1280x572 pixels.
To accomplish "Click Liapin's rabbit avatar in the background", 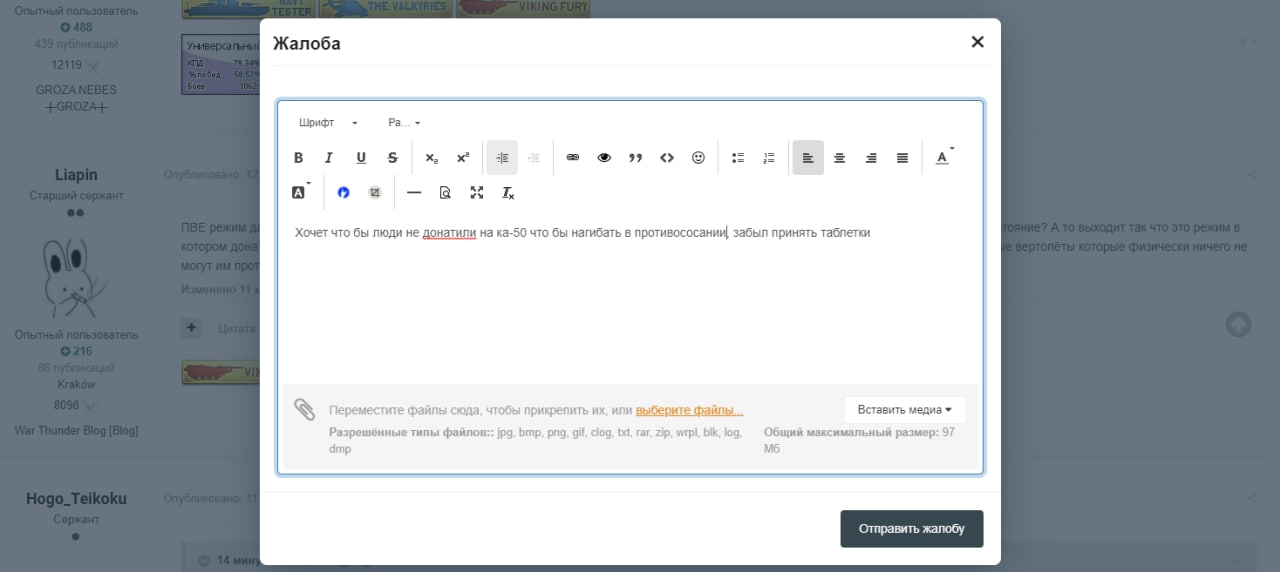I will click(x=76, y=277).
